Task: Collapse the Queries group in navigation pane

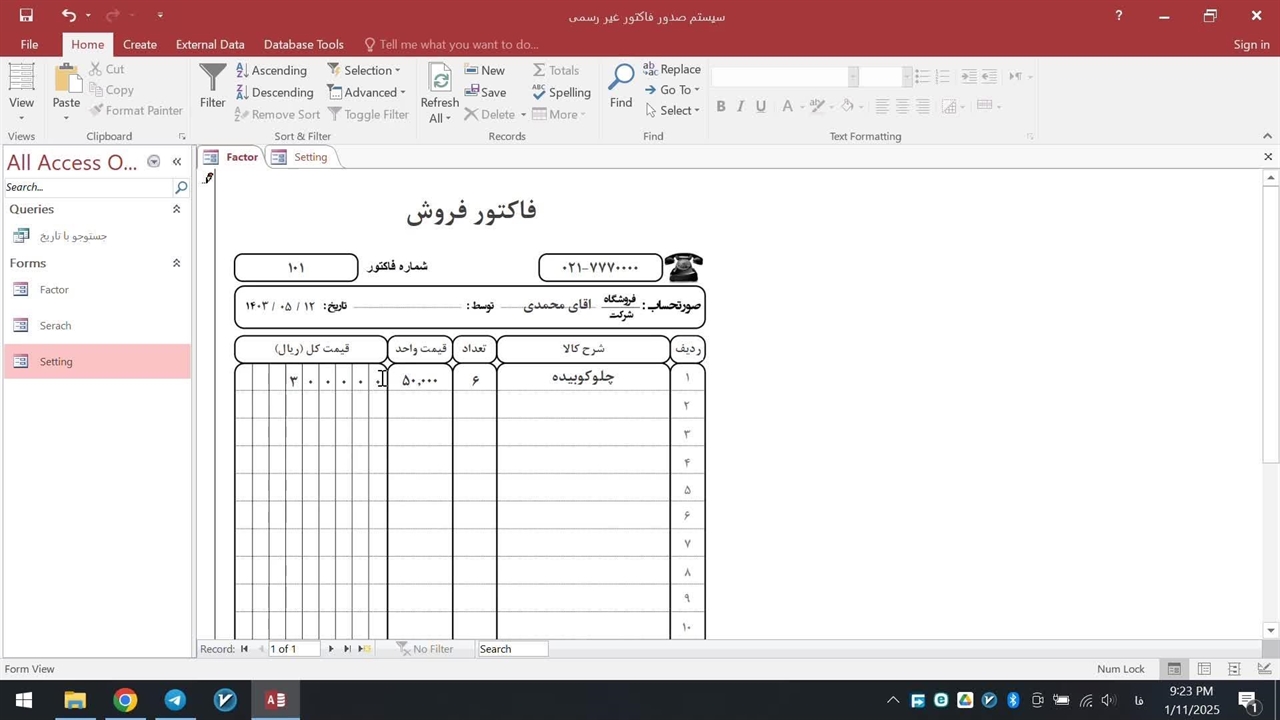Action: 176,209
